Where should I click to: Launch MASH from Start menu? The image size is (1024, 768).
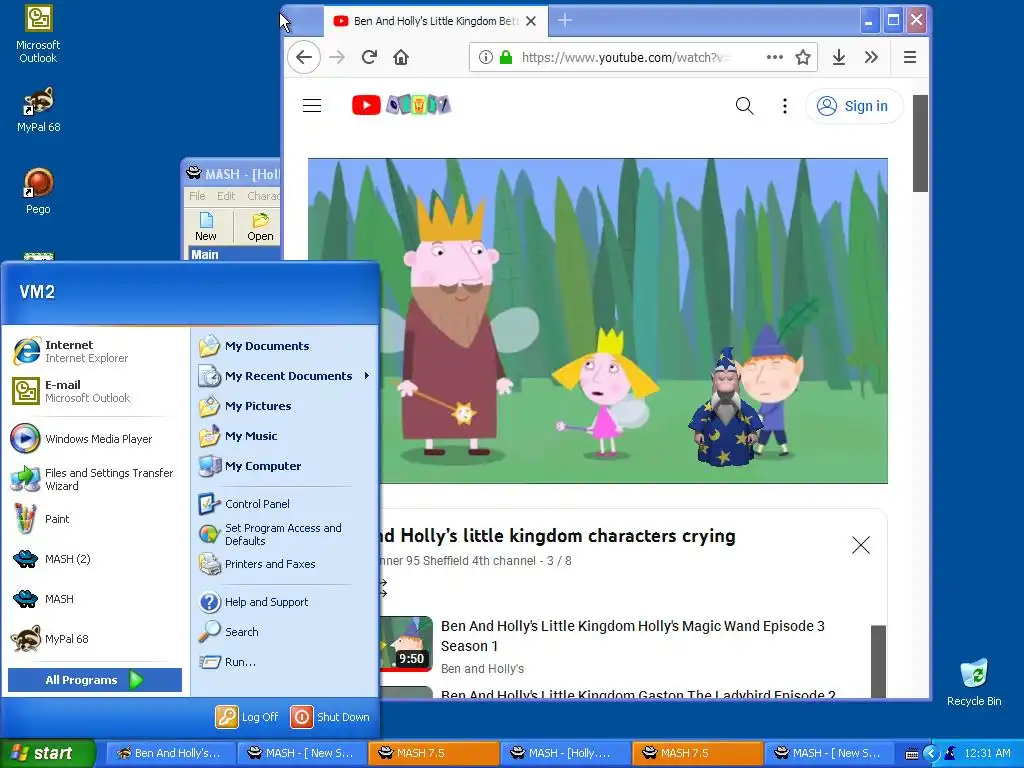tap(95, 599)
